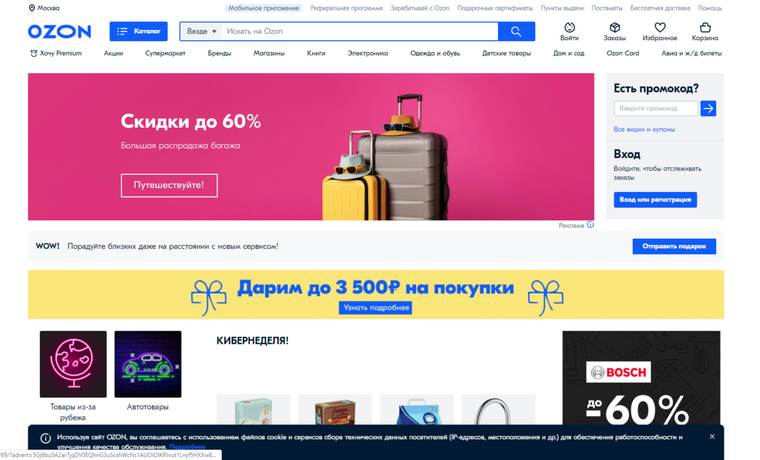Submit promo code with arrow button
This screenshot has width=760, height=460.
(x=708, y=109)
